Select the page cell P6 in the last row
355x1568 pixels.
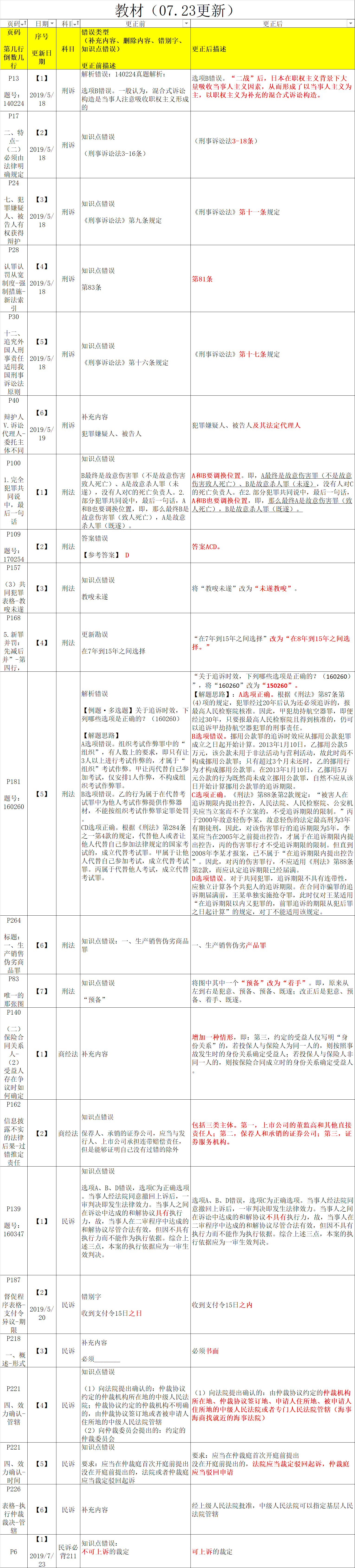click(14, 1551)
